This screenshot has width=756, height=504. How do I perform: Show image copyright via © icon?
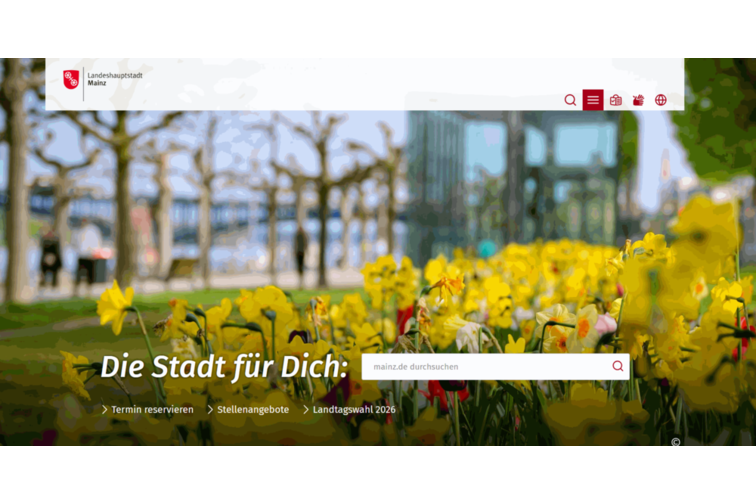pyautogui.click(x=675, y=441)
